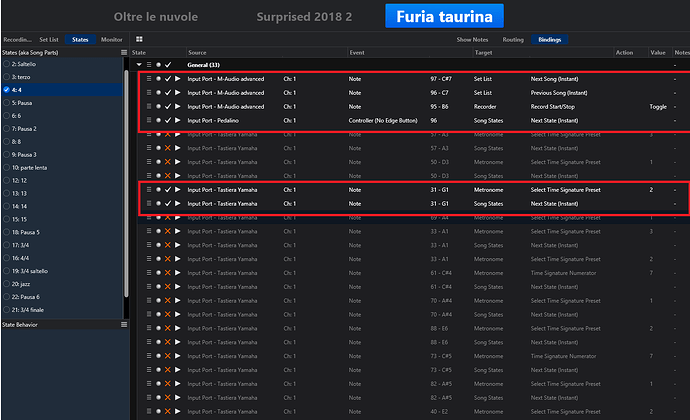Image resolution: width=690 pixels, height=420 pixels.
Task: Open the Monitor tab
Action: tap(112, 40)
